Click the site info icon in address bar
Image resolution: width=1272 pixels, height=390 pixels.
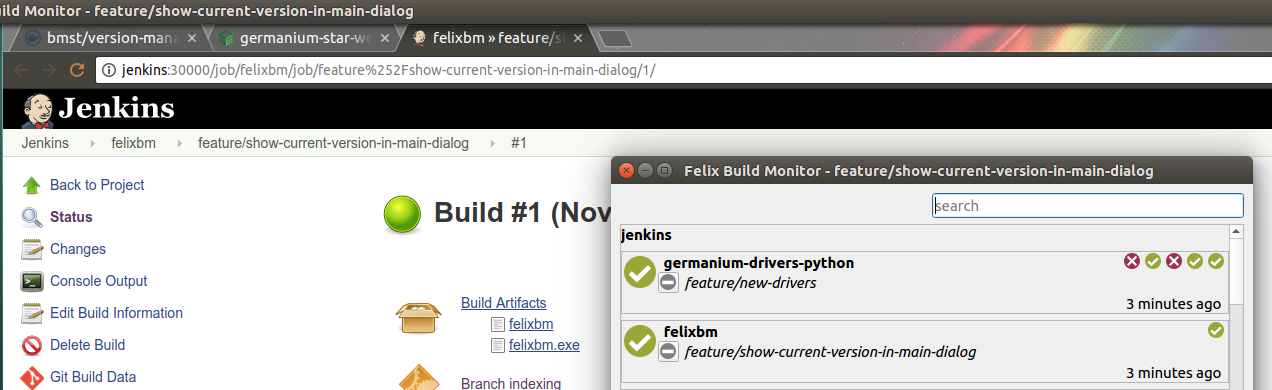pyautogui.click(x=108, y=70)
